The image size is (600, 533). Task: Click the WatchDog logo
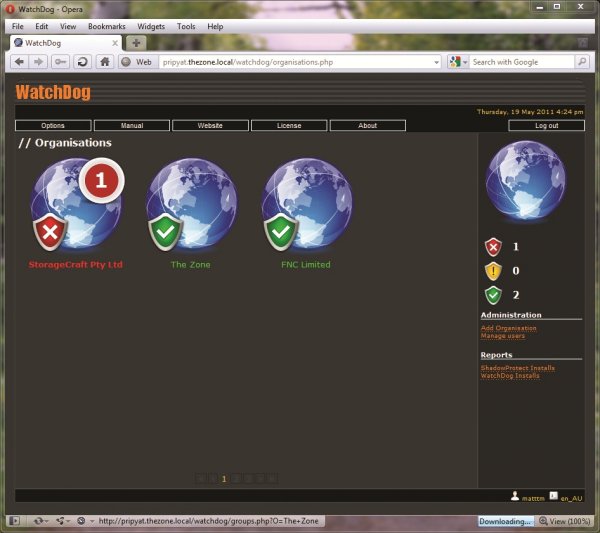[x=53, y=92]
